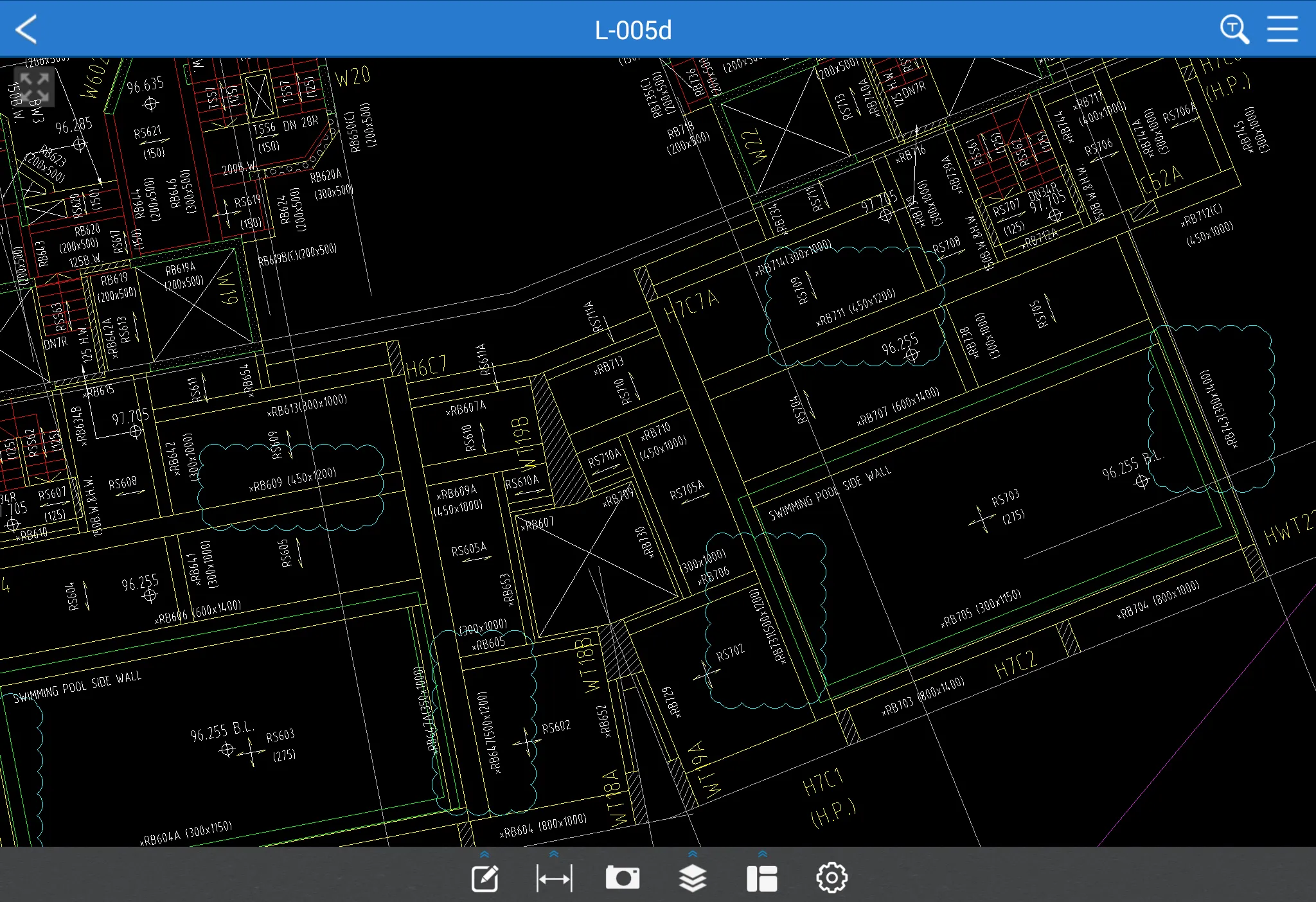The width and height of the screenshot is (1316, 902).
Task: Expand the layers tool options chevron
Action: [x=693, y=854]
